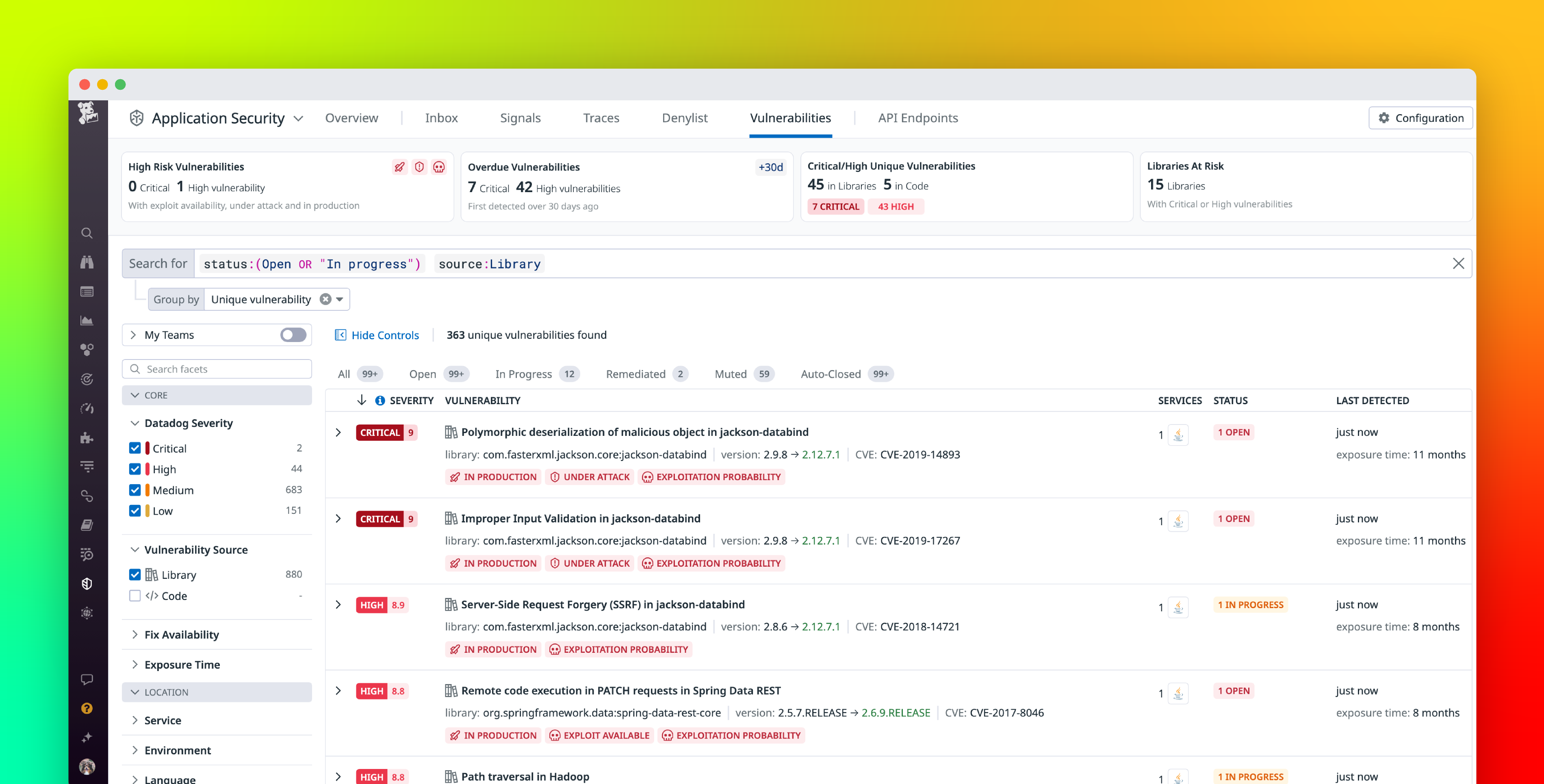Open the CVE-2018-14721 link

point(919,626)
